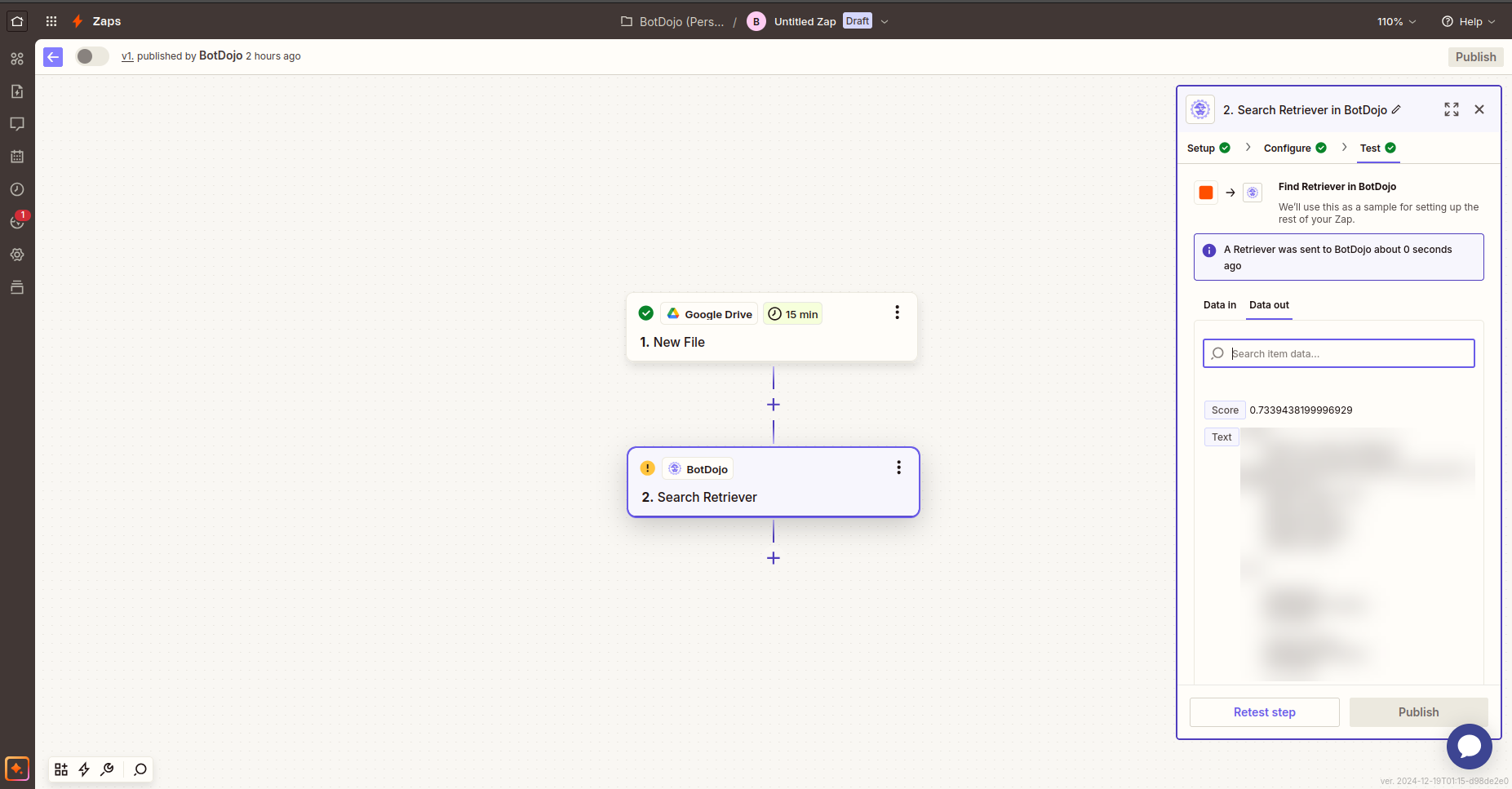Click the lightning bolt canvas tool

(x=84, y=769)
